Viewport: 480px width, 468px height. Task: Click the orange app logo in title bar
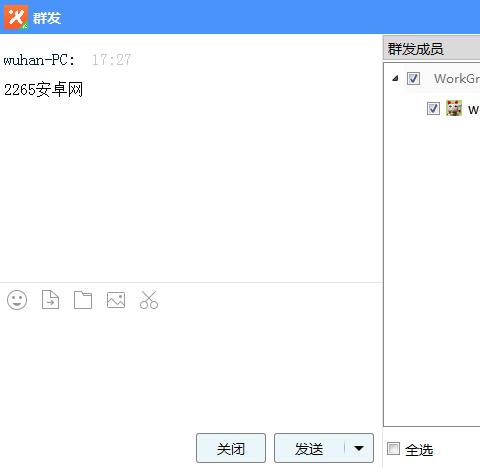16,17
